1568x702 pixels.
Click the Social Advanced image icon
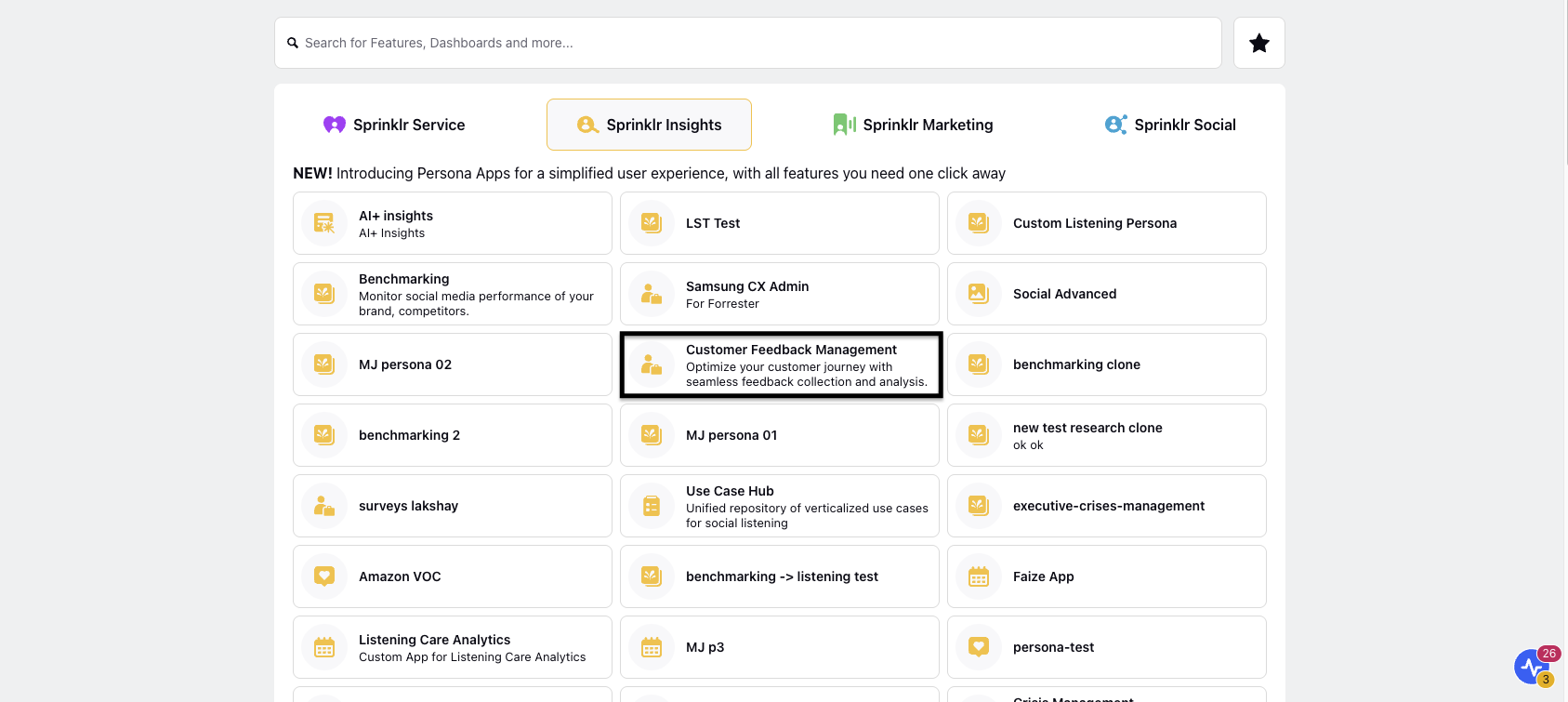[x=979, y=294]
